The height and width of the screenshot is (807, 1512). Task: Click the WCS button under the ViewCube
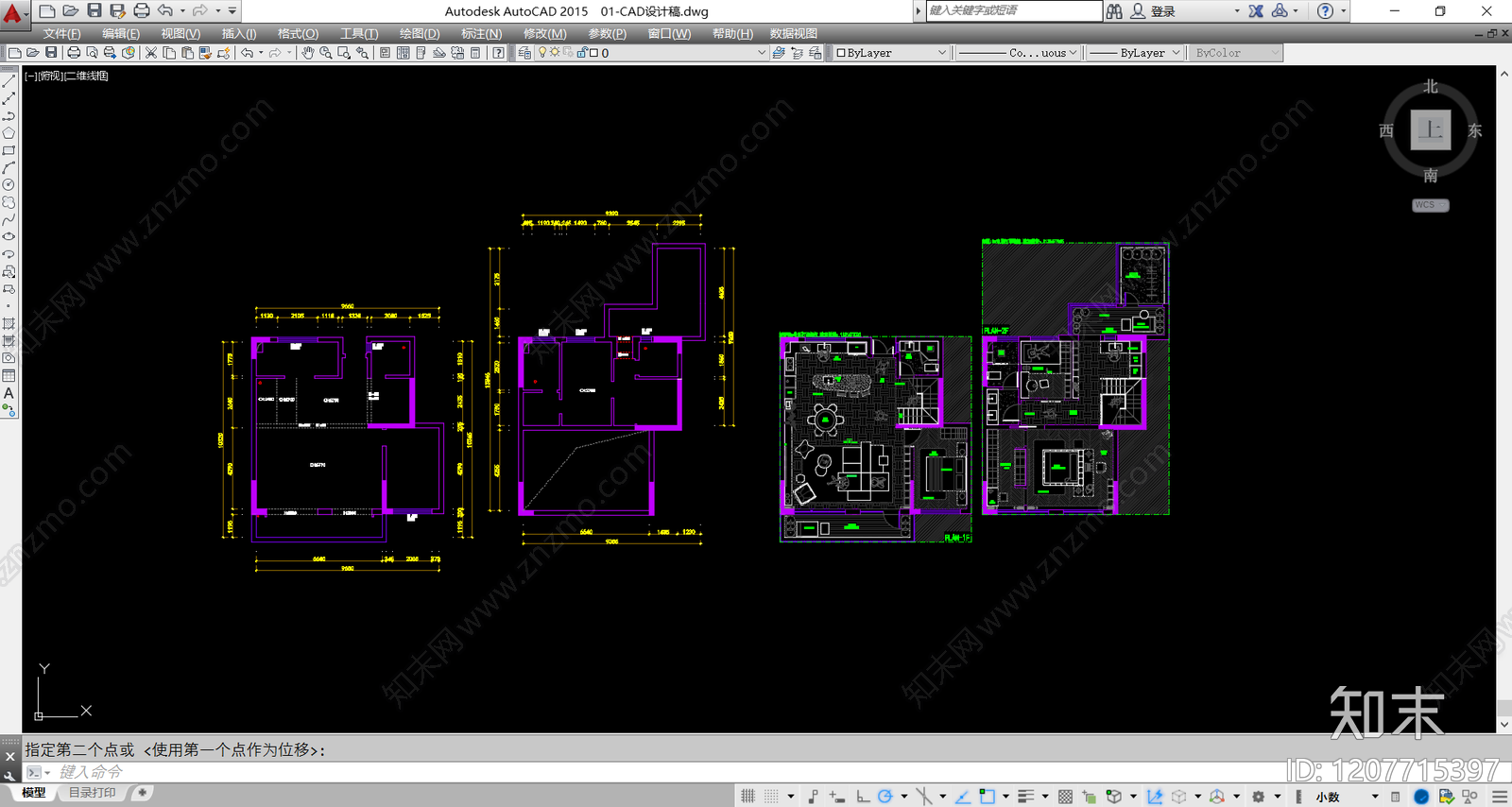(x=1430, y=205)
